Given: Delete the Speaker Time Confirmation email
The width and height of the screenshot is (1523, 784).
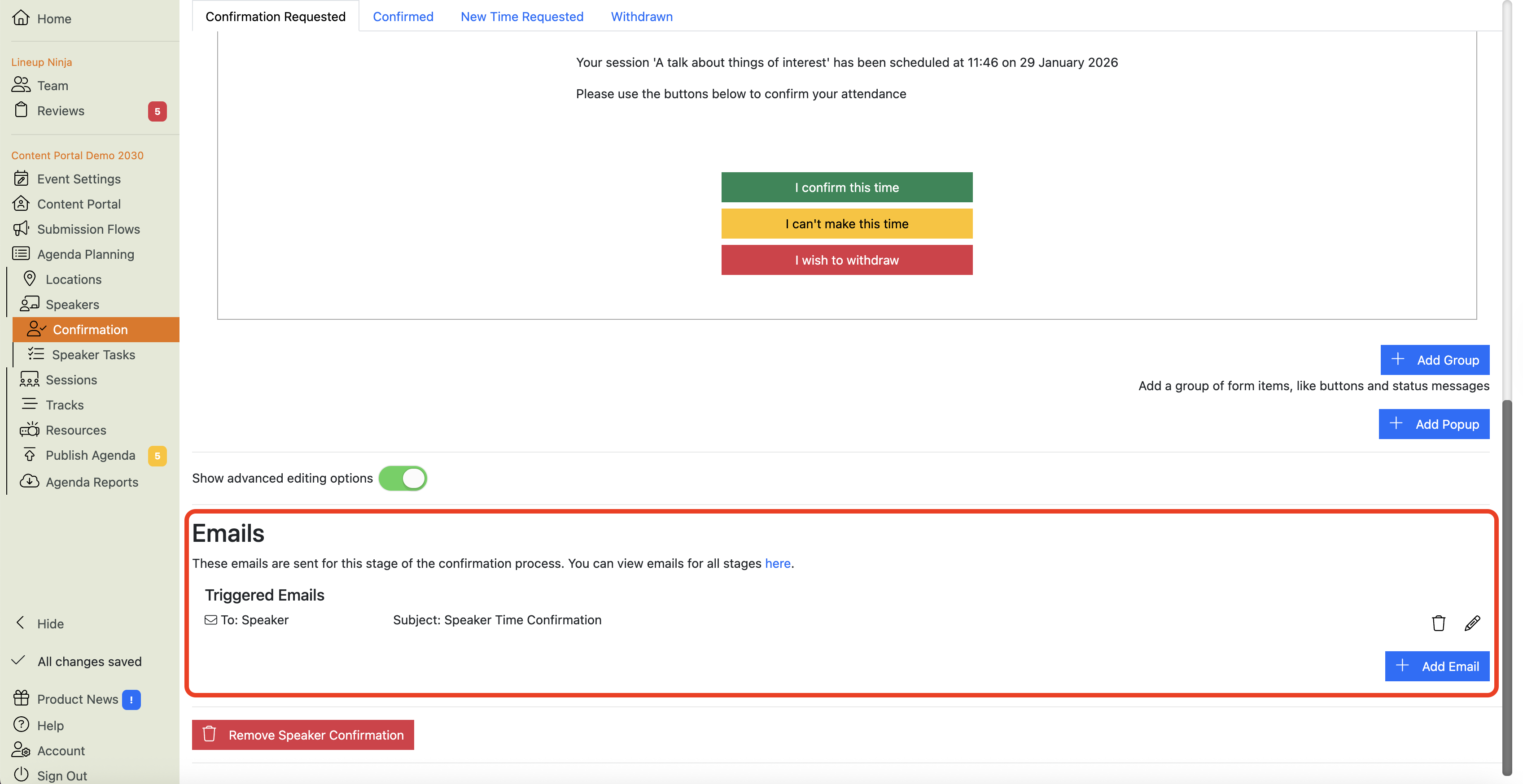Looking at the screenshot, I should point(1438,623).
